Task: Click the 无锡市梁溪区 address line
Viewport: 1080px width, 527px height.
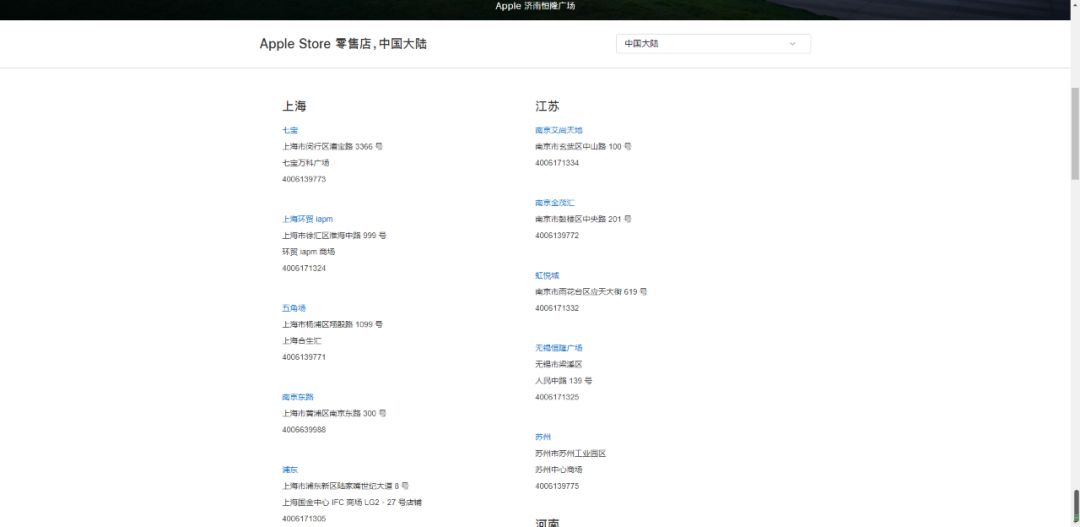Action: tap(559, 364)
